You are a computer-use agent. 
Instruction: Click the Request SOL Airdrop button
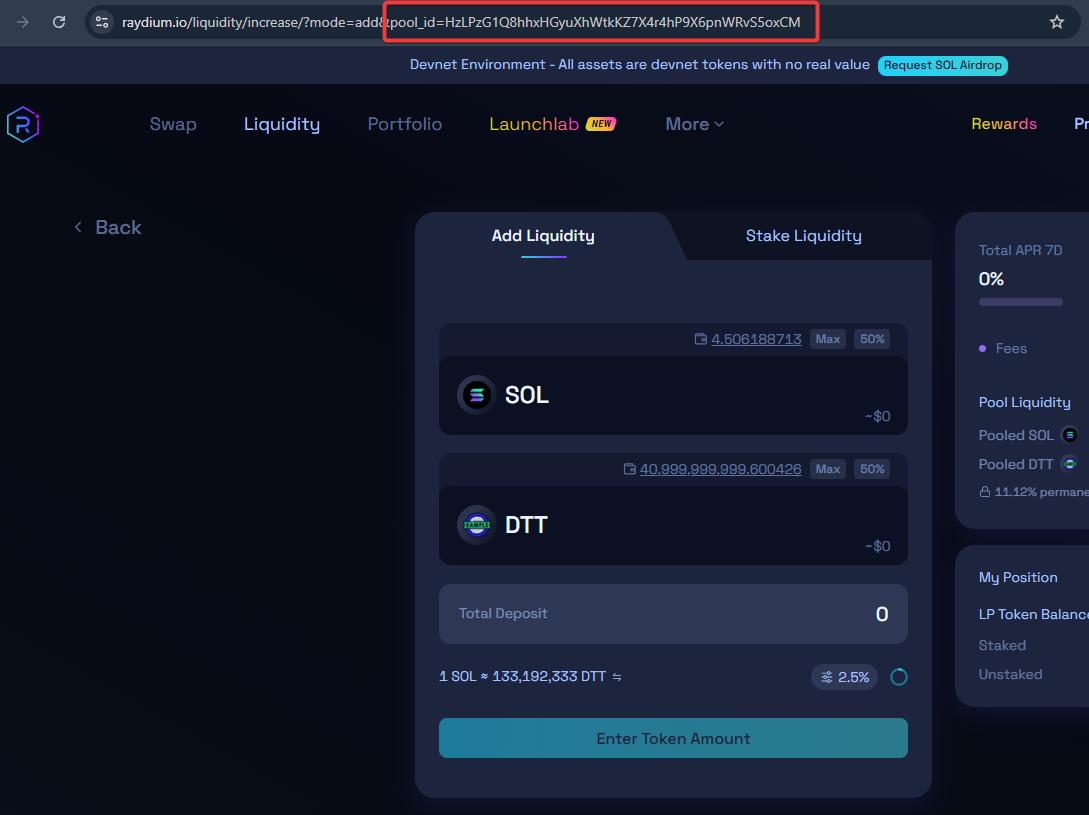coord(942,65)
